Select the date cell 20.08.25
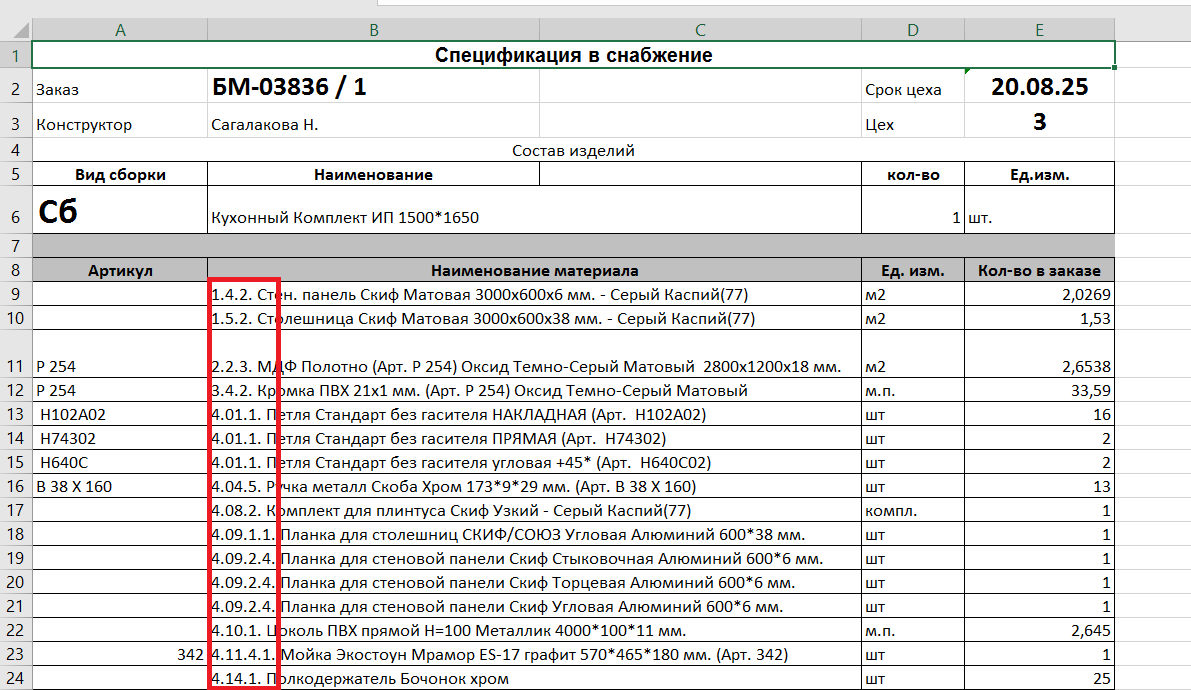Image resolution: width=1191 pixels, height=690 pixels. (x=1039, y=88)
